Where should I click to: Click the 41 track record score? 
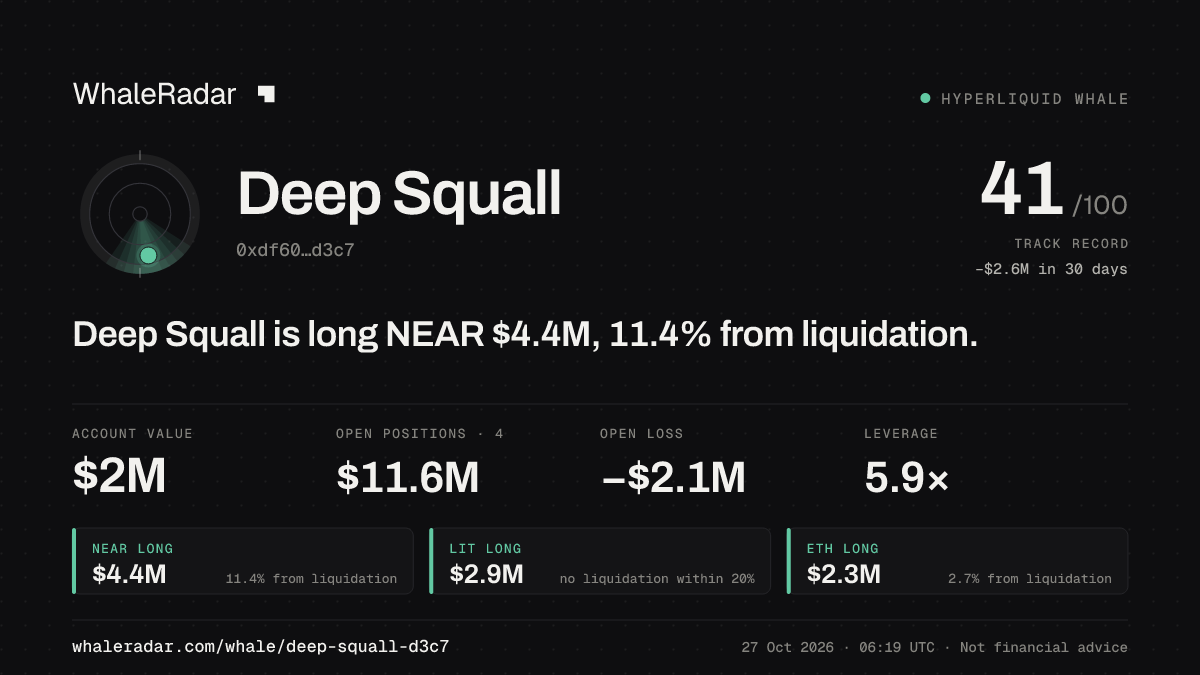(1021, 190)
